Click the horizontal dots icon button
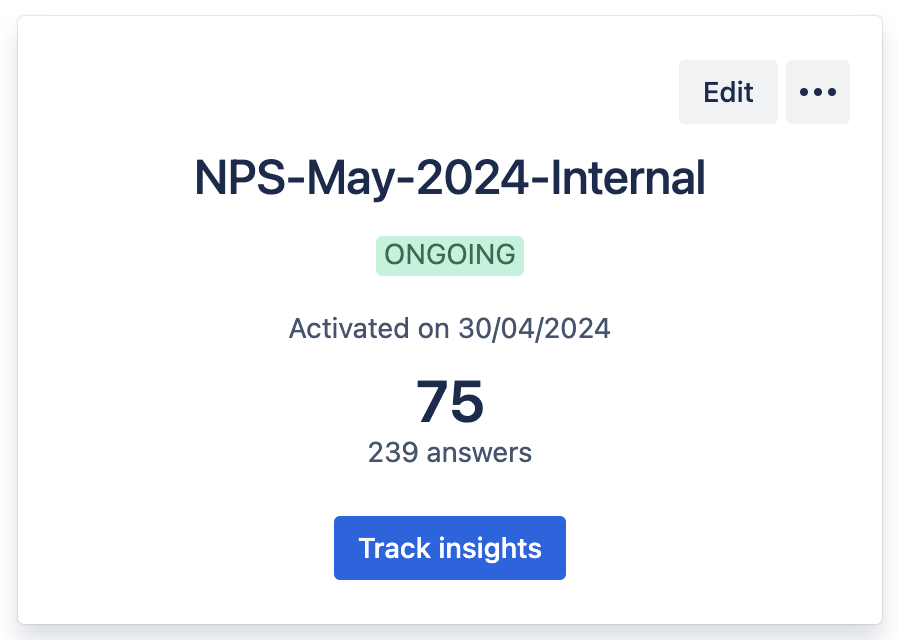 817,92
